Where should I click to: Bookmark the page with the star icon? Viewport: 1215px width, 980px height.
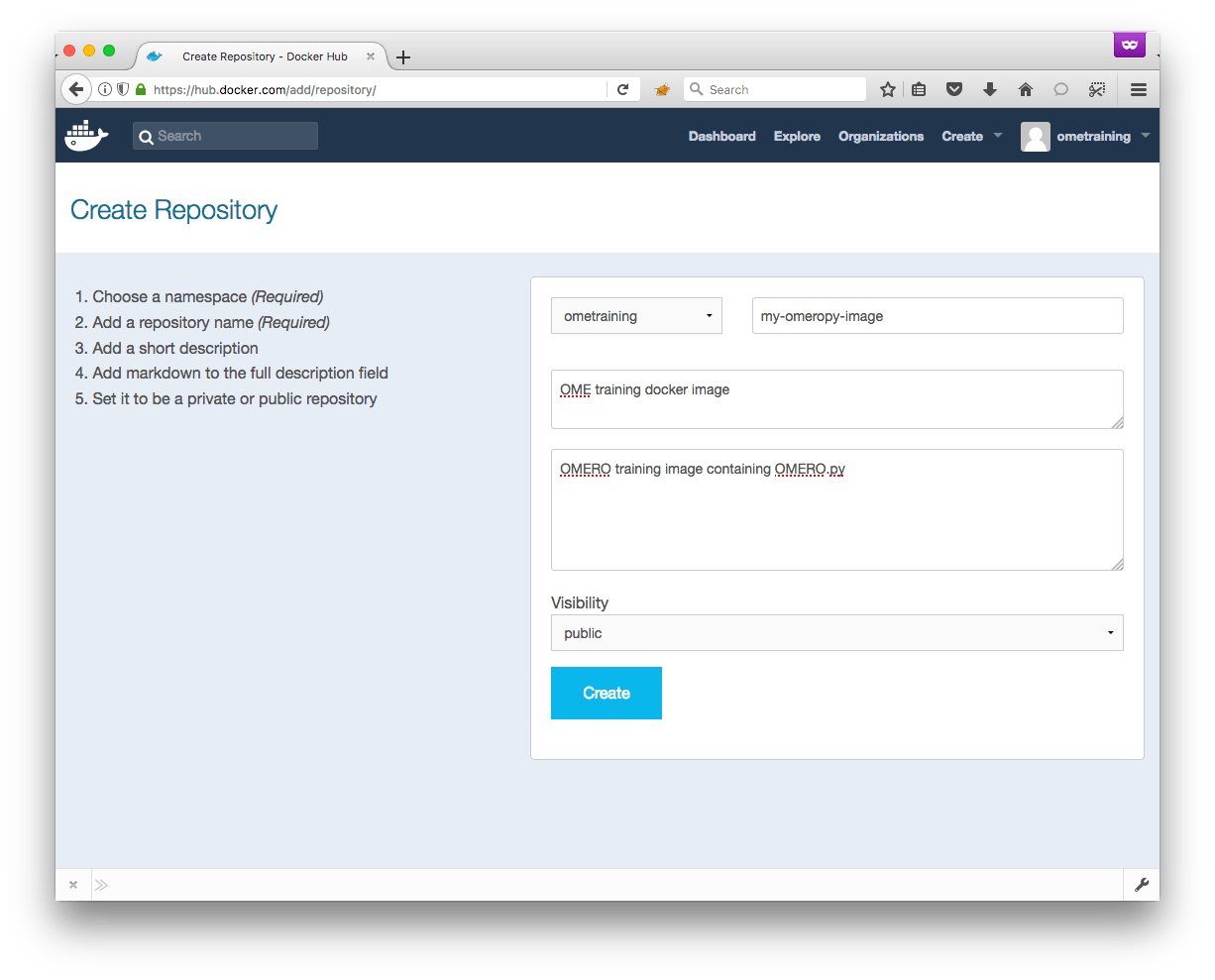pyautogui.click(x=887, y=89)
